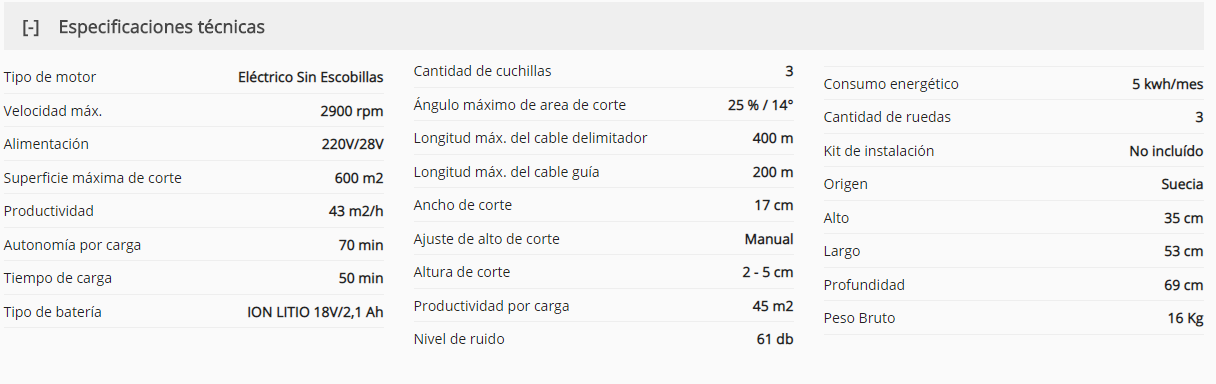Click the Ajuste de alto de corte Manual value
This screenshot has width=1216, height=384.
(769, 239)
